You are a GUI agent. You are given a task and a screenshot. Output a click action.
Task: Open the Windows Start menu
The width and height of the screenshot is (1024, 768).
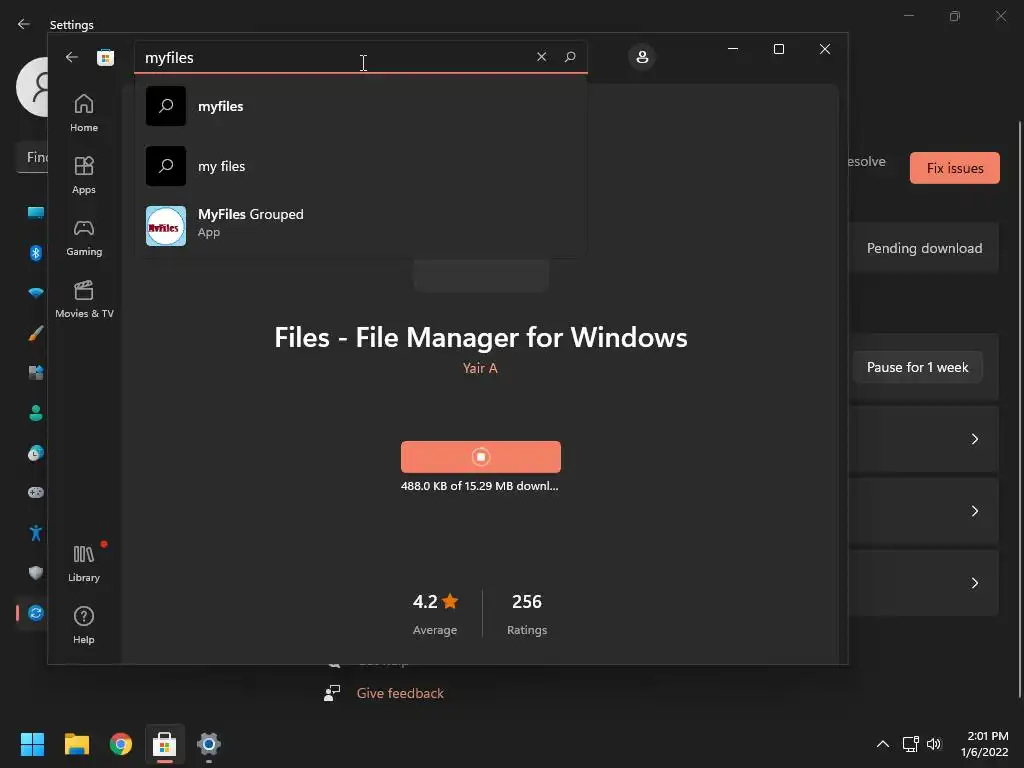32,744
